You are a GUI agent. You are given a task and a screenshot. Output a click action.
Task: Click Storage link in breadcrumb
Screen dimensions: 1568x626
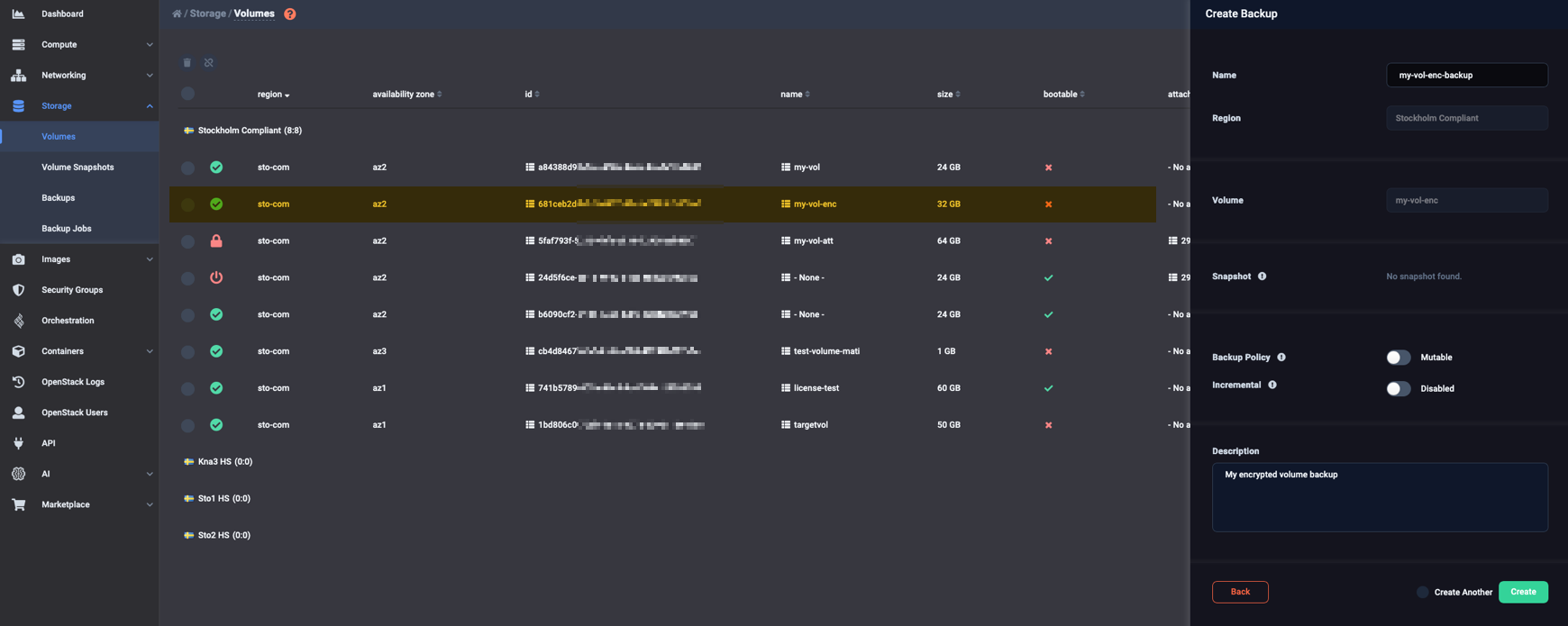tap(207, 14)
